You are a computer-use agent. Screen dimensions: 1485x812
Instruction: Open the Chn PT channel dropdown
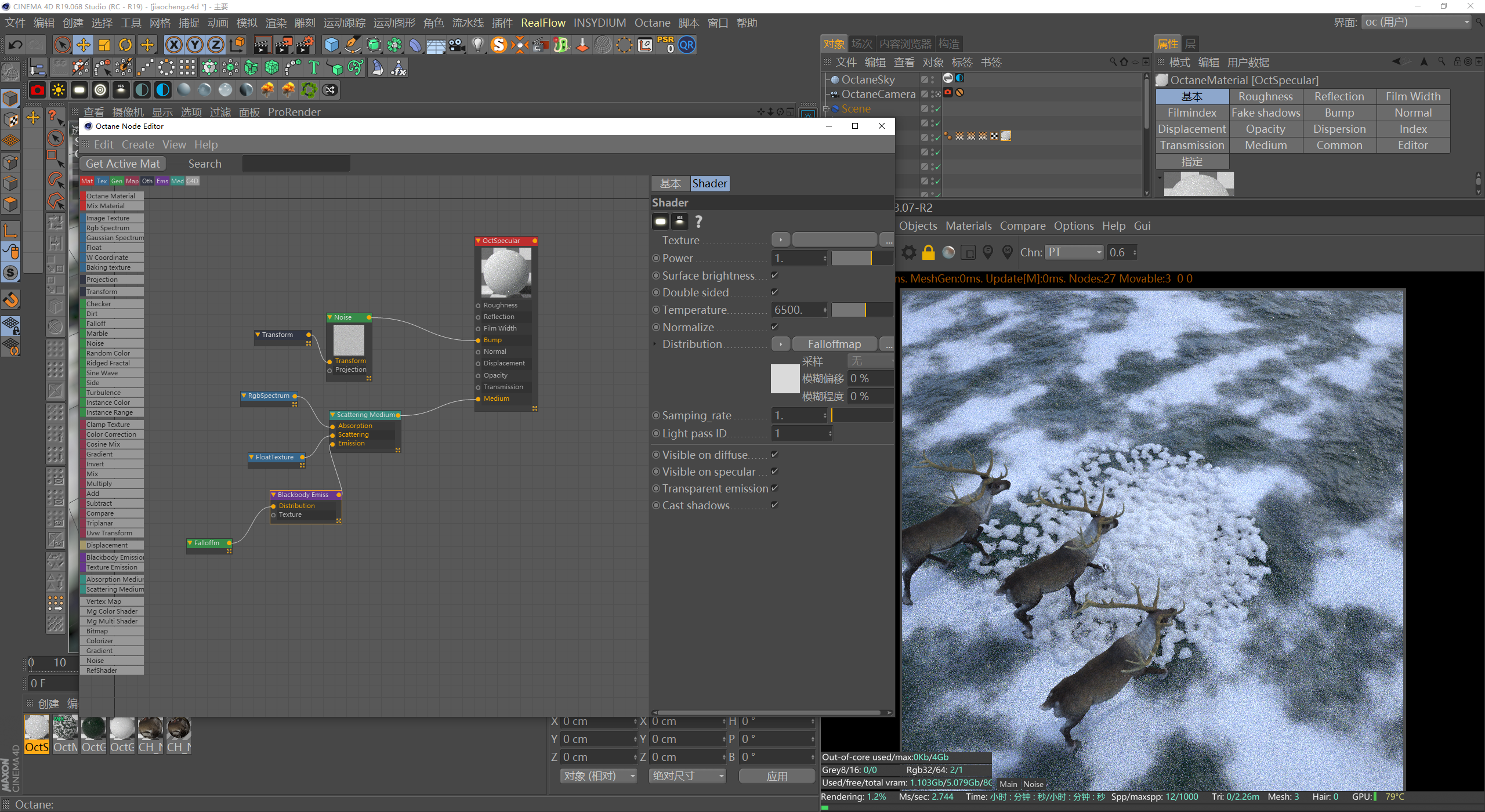(1075, 252)
